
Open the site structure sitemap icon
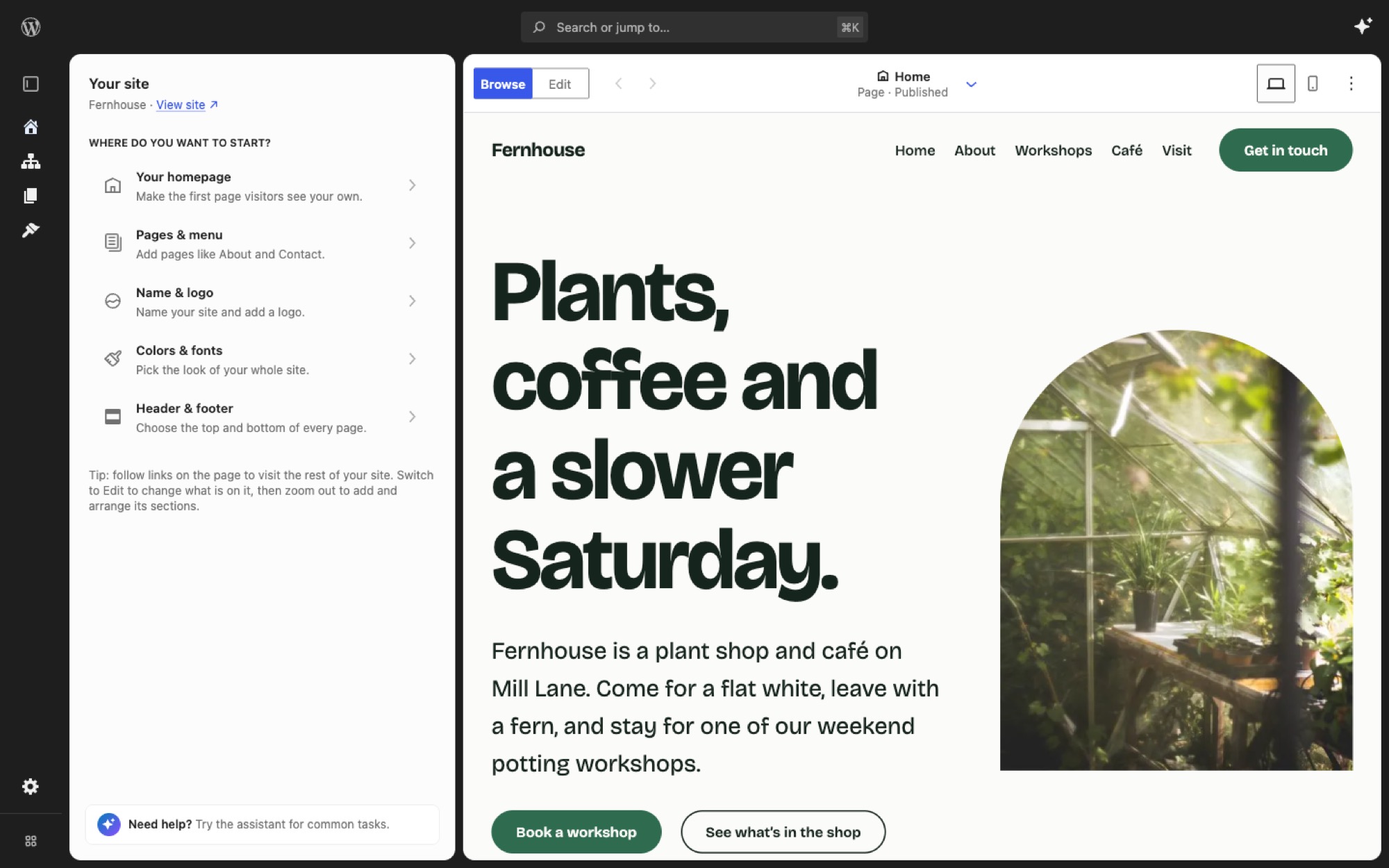click(x=31, y=161)
